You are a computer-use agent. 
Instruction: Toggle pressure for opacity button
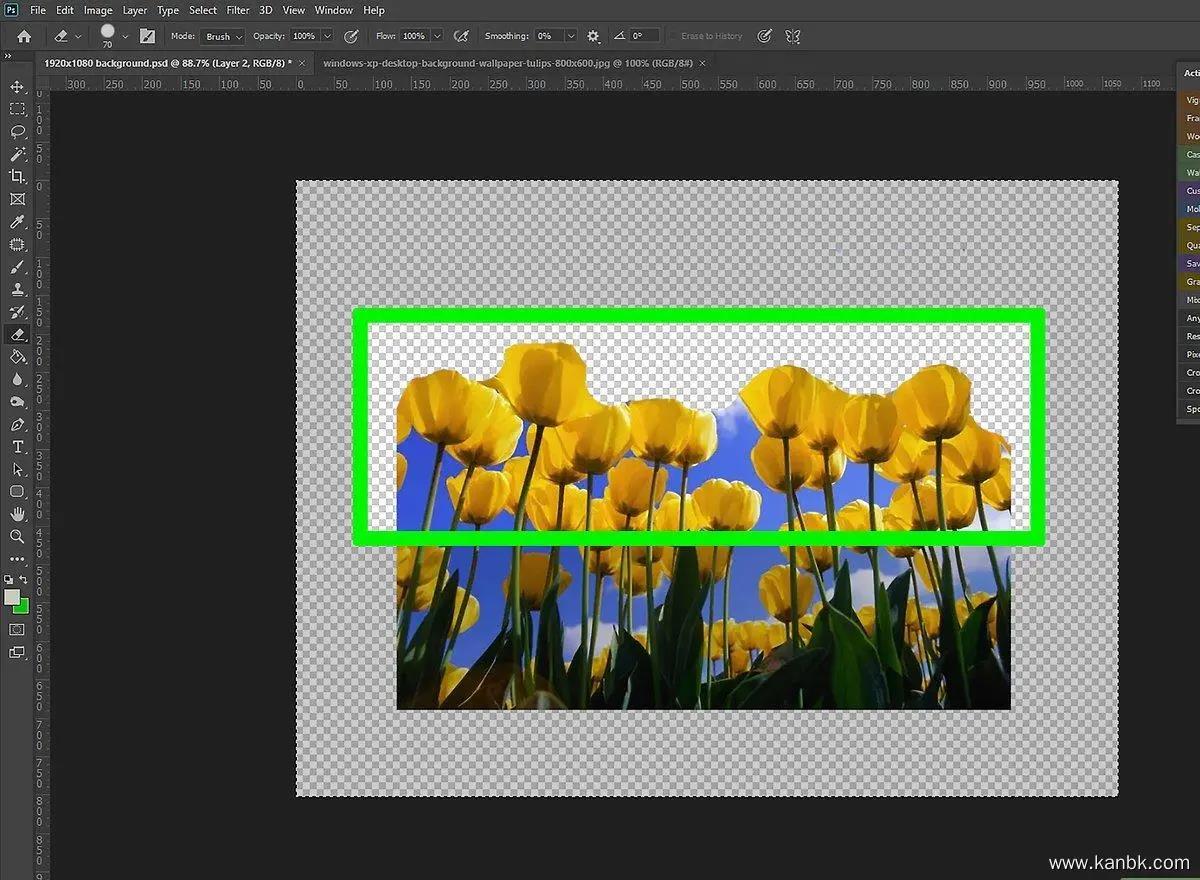(351, 36)
